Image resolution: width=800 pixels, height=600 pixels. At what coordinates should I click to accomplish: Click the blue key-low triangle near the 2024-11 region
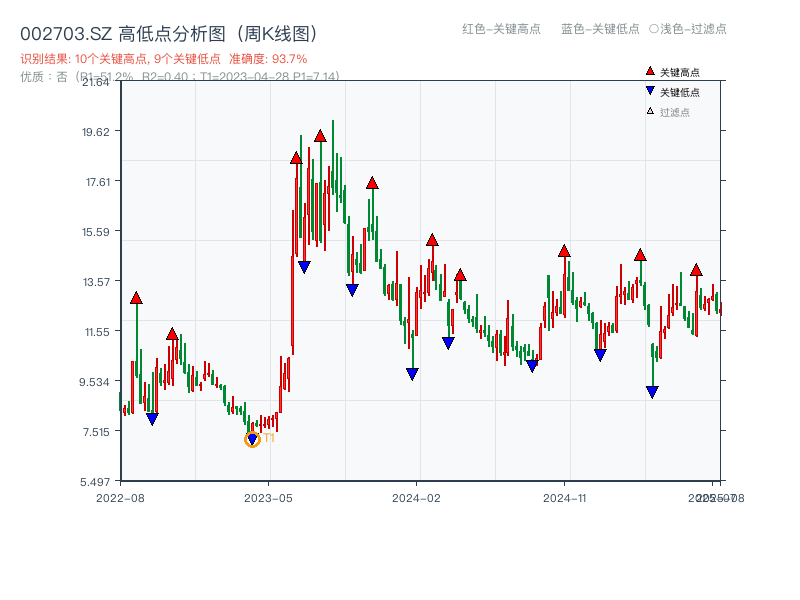600,353
